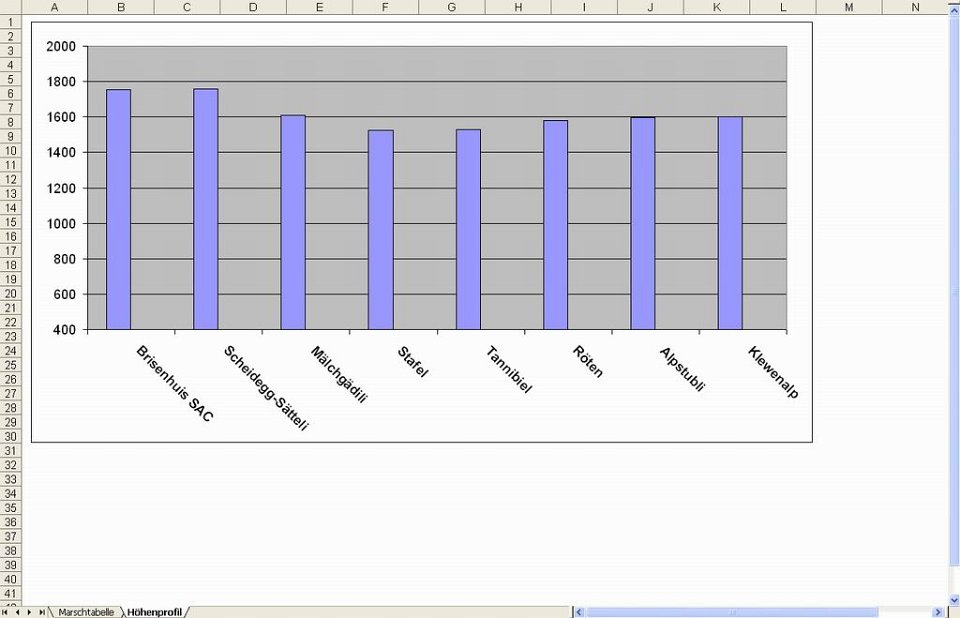This screenshot has height=618, width=960.
Task: Click vertical scrollbar down arrow
Action: click(x=954, y=600)
